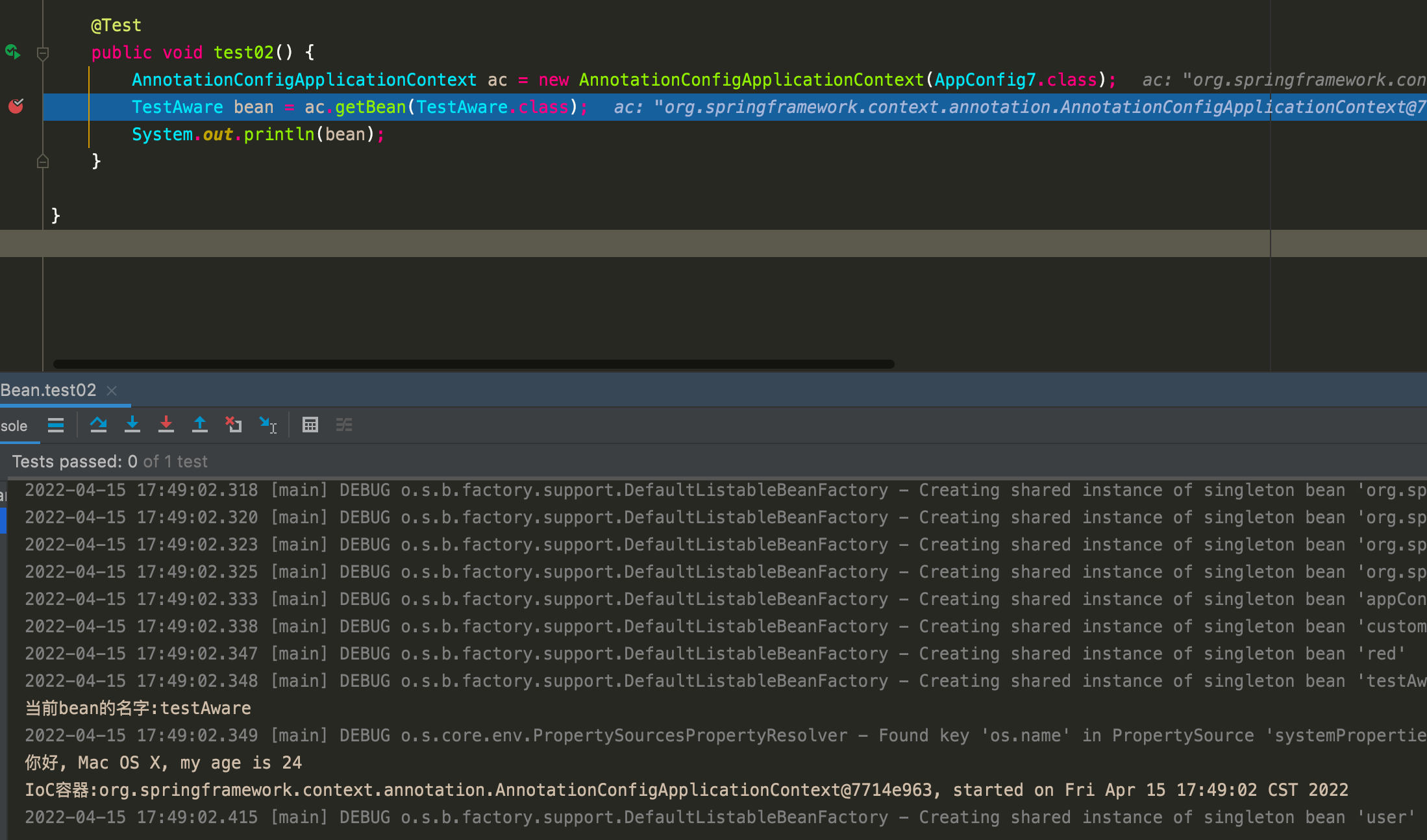Select the Bean.test02 debug session tab

pos(49,390)
